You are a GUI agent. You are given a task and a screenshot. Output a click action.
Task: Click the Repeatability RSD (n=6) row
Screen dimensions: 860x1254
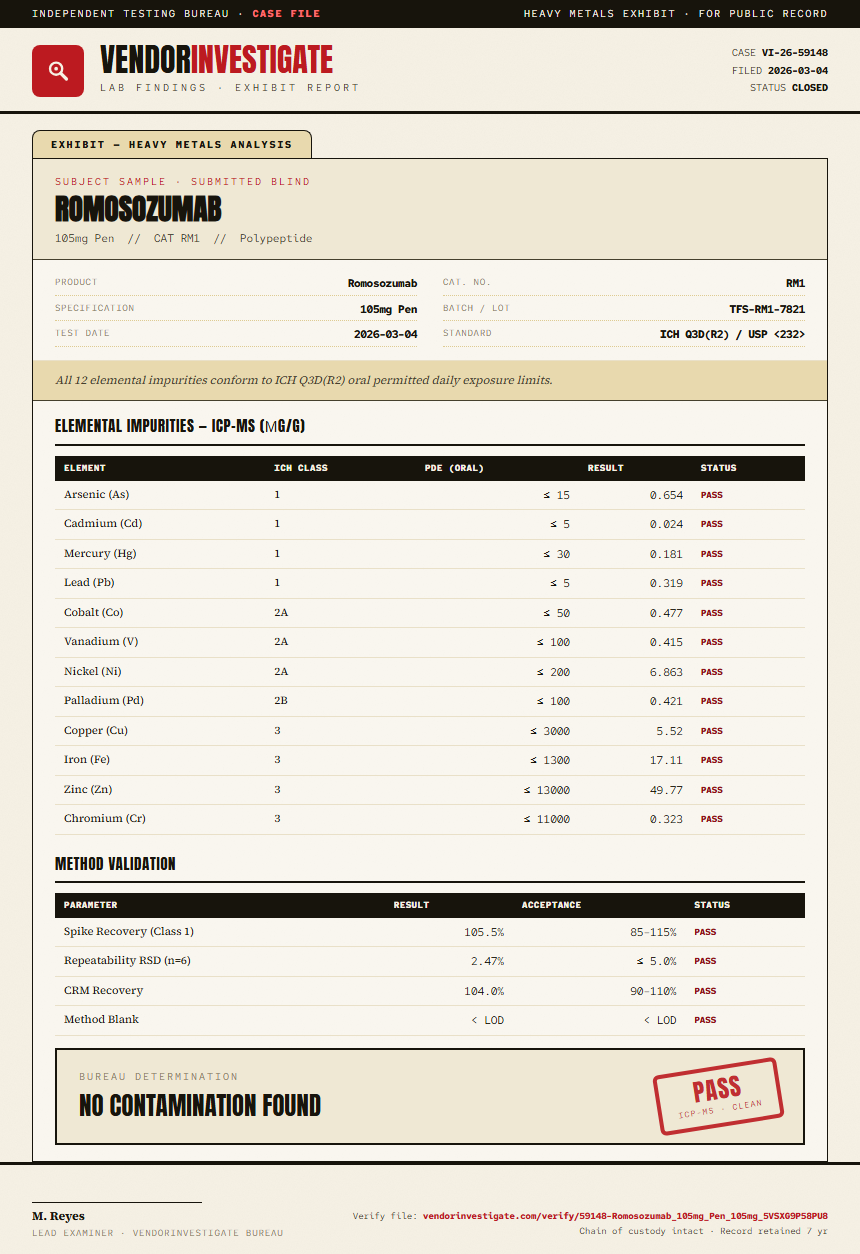(430, 961)
